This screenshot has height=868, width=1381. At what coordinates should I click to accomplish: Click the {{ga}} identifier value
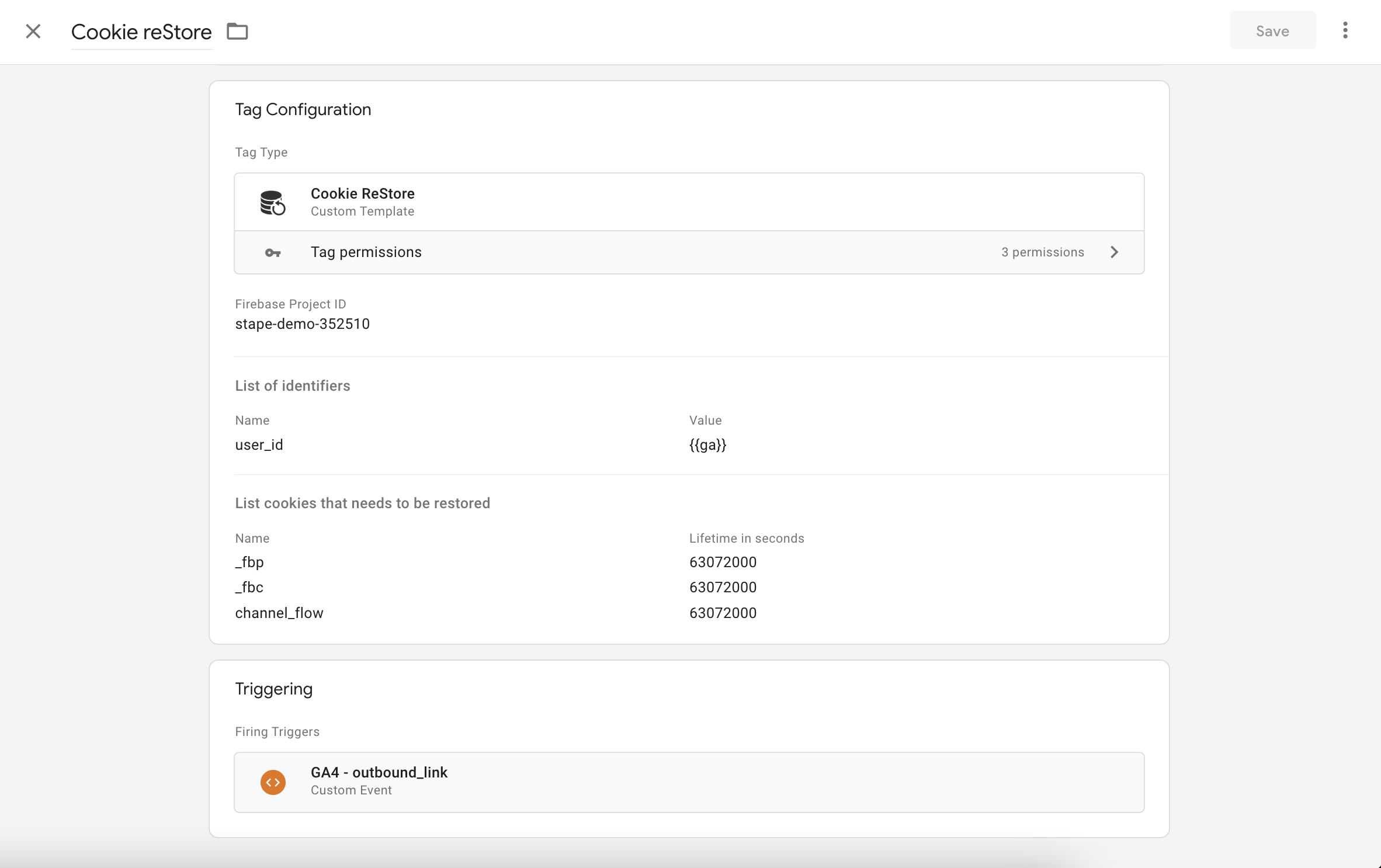(707, 445)
